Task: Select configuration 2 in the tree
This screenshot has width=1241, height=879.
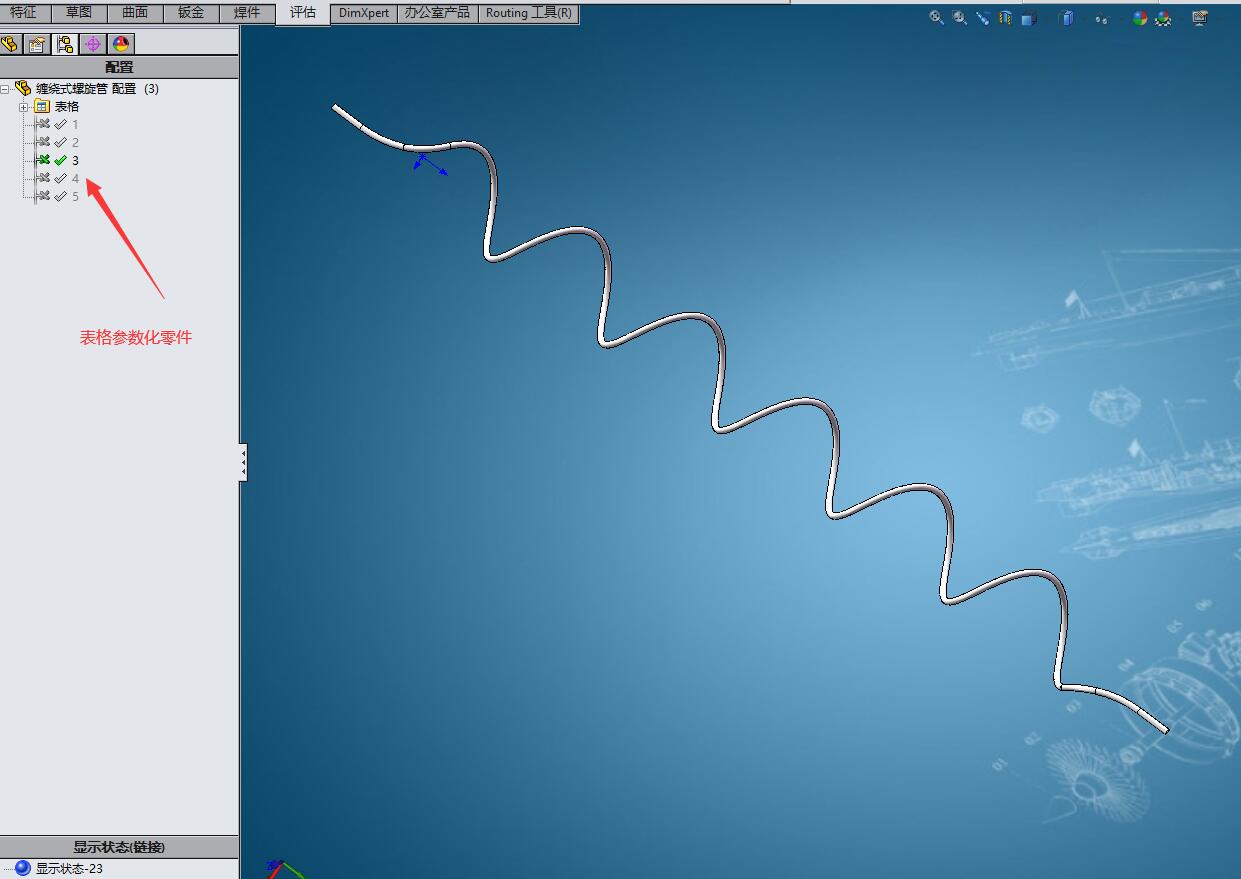Action: tap(75, 142)
